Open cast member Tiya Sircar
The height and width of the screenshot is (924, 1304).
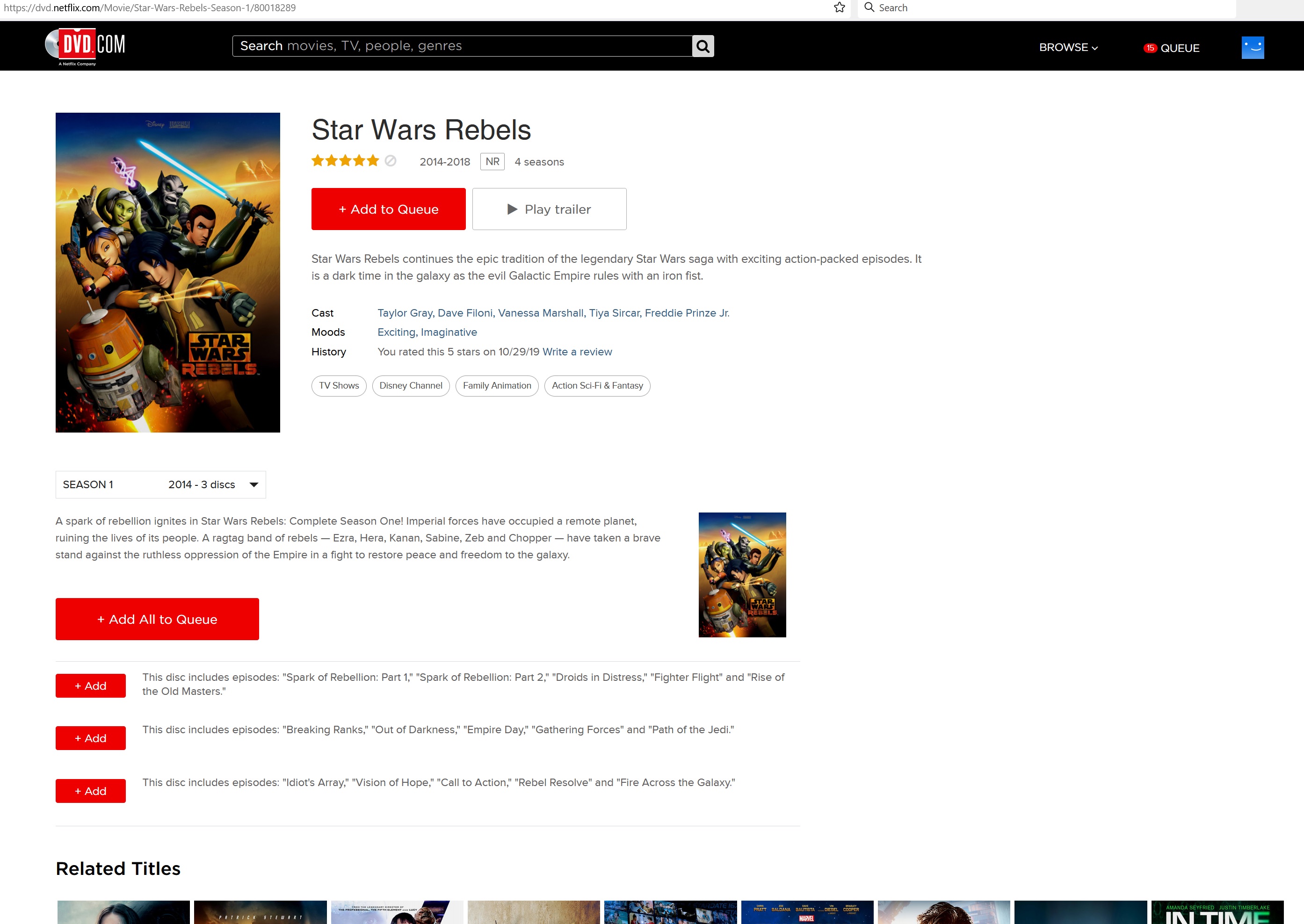pyautogui.click(x=615, y=313)
